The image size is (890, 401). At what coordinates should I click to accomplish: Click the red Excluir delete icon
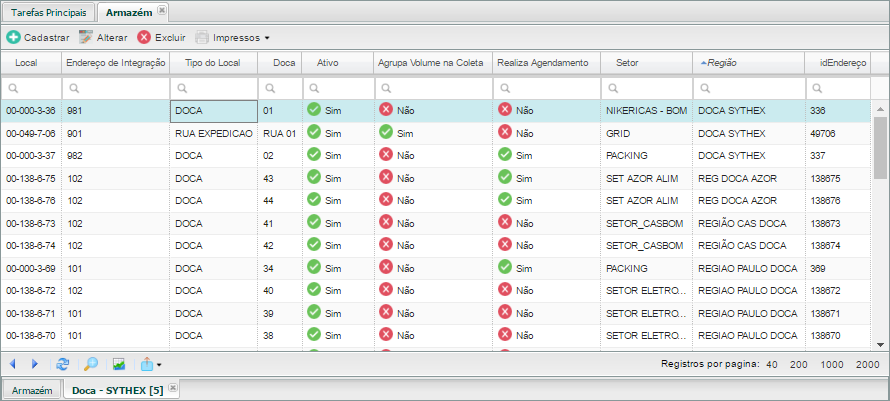144,38
